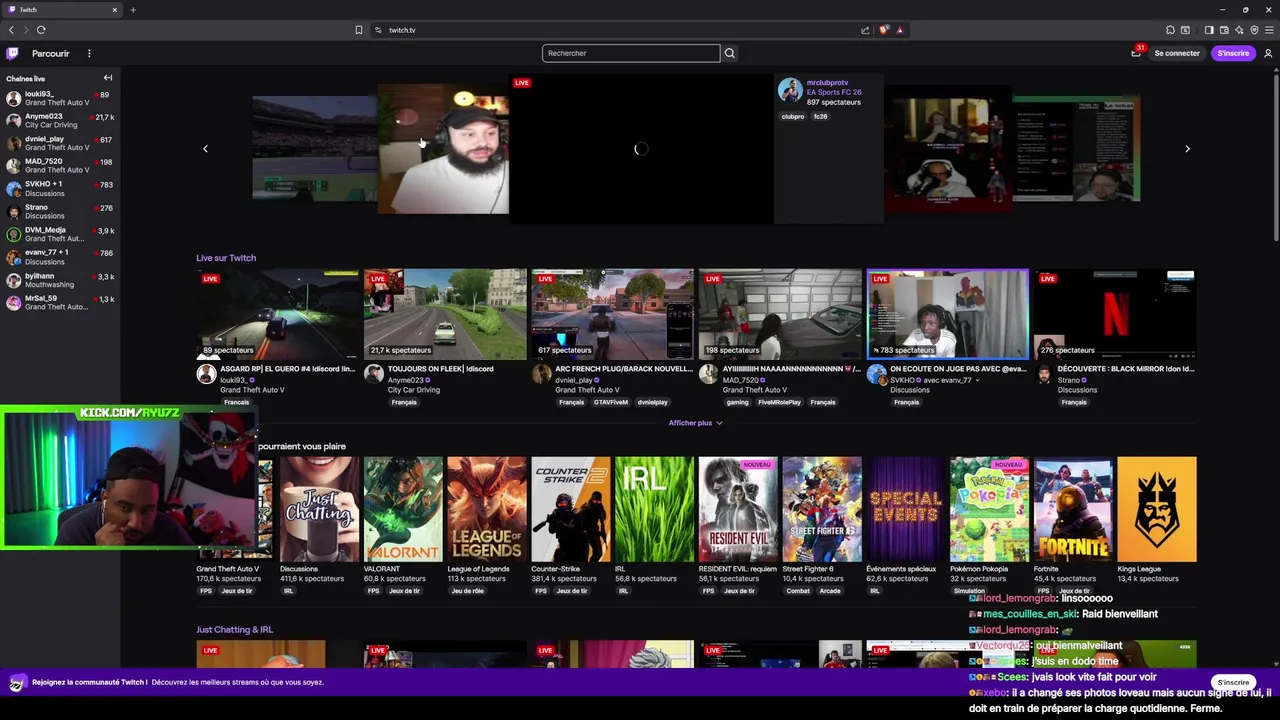Image resolution: width=1280 pixels, height=720 pixels.
Task: Click Just Chatting & IRL section link
Action: coord(234,630)
